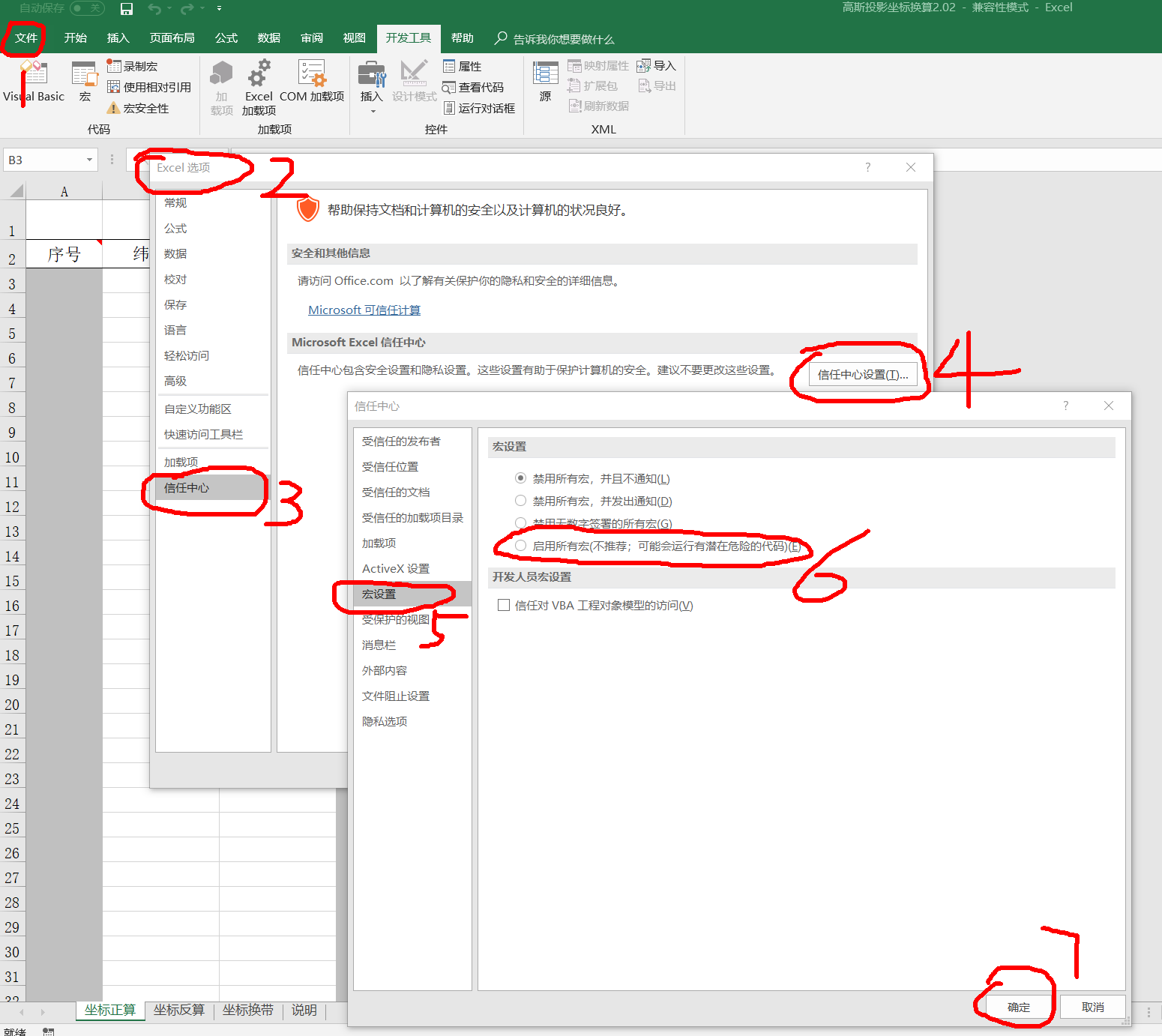The height and width of the screenshot is (1036, 1162).
Task: Select column A header
Action: [x=64, y=191]
